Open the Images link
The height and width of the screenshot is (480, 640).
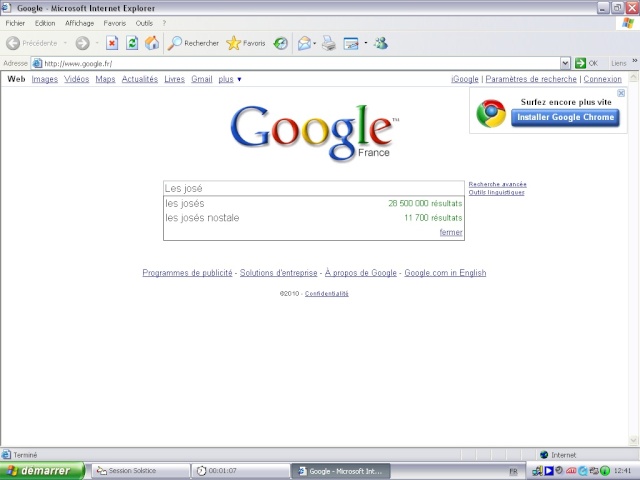(x=44, y=79)
